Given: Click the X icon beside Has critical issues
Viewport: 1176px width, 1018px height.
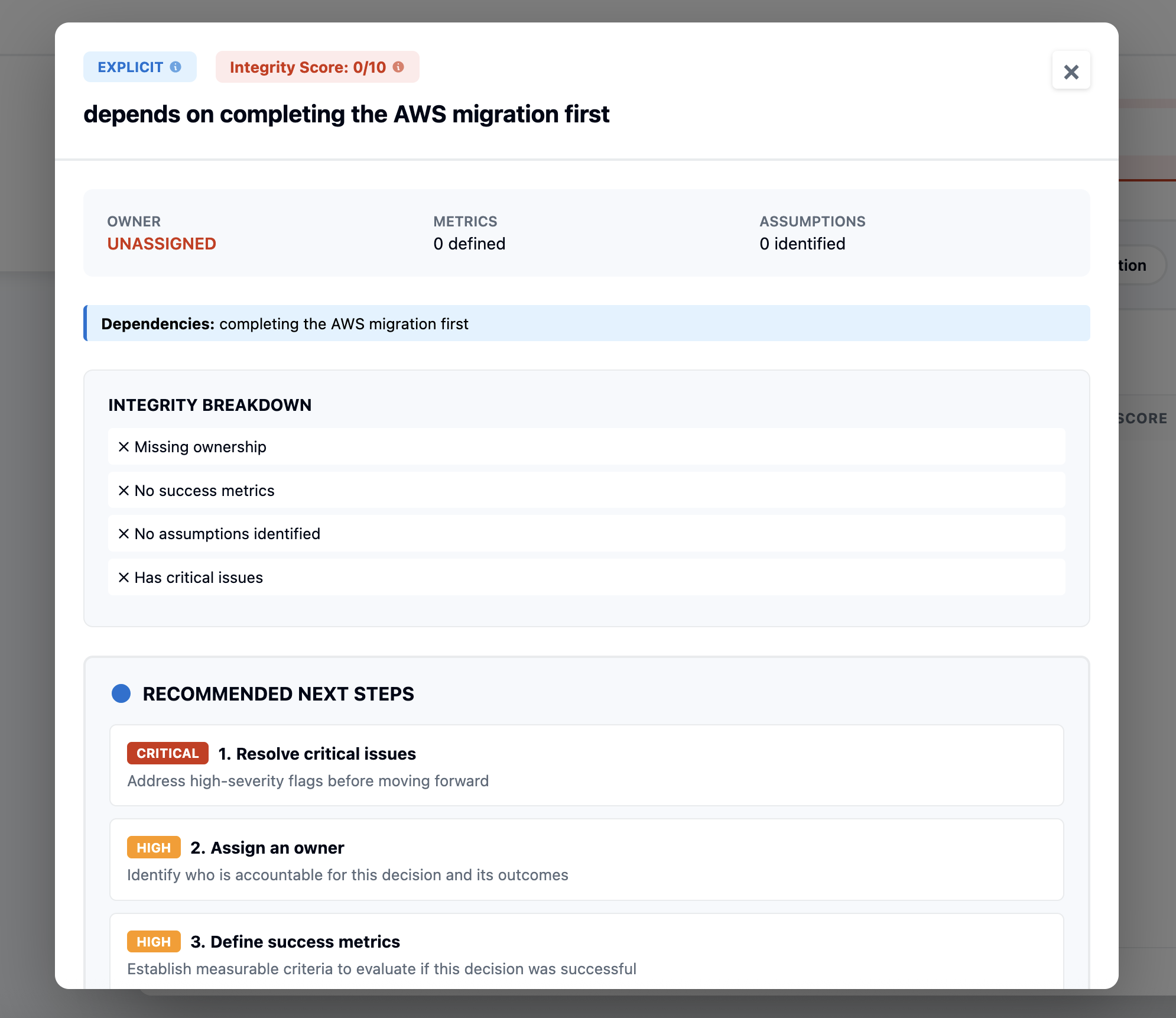Looking at the screenshot, I should pyautogui.click(x=124, y=578).
